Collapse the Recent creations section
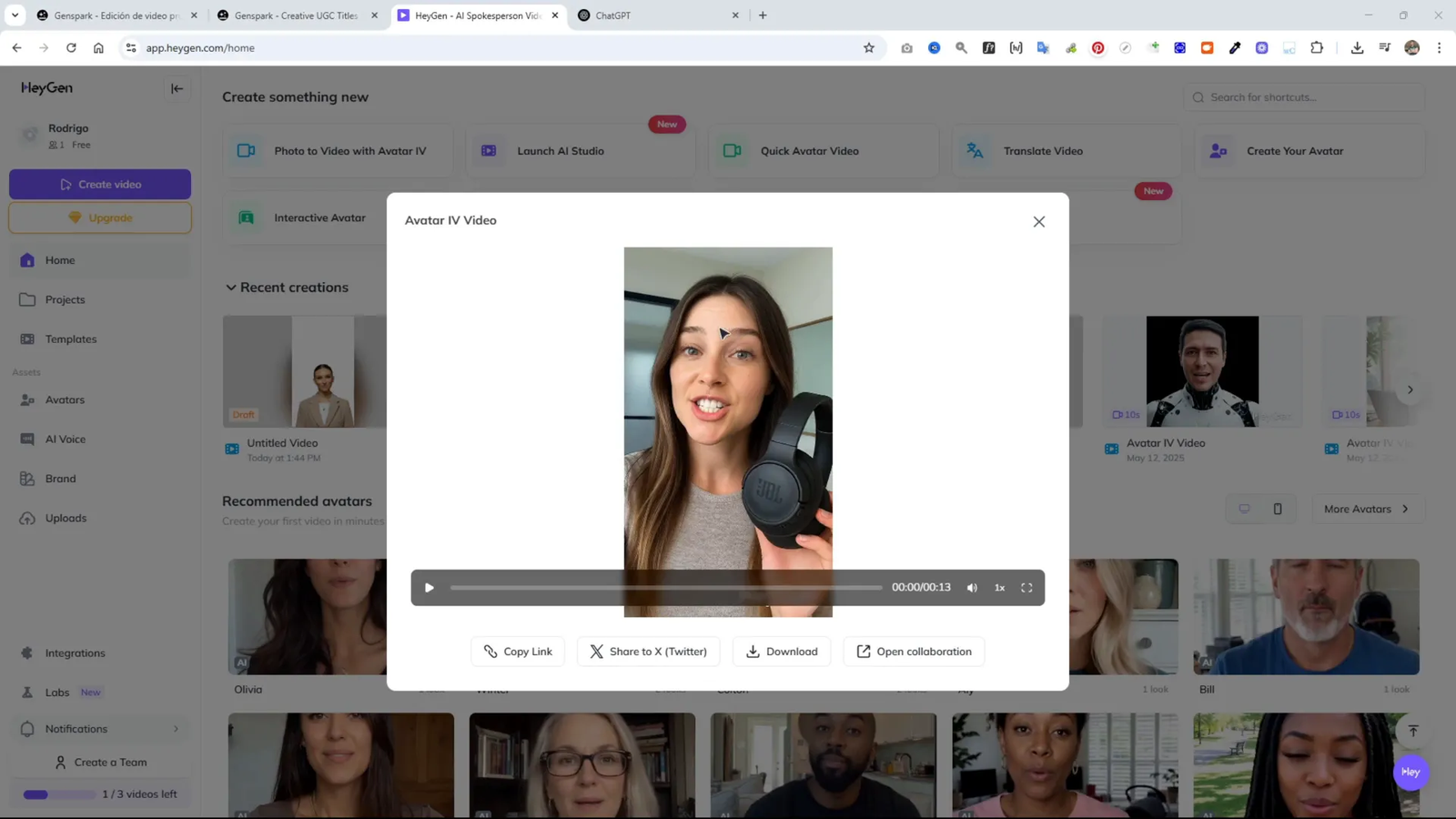This screenshot has width=1456, height=819. click(232, 288)
